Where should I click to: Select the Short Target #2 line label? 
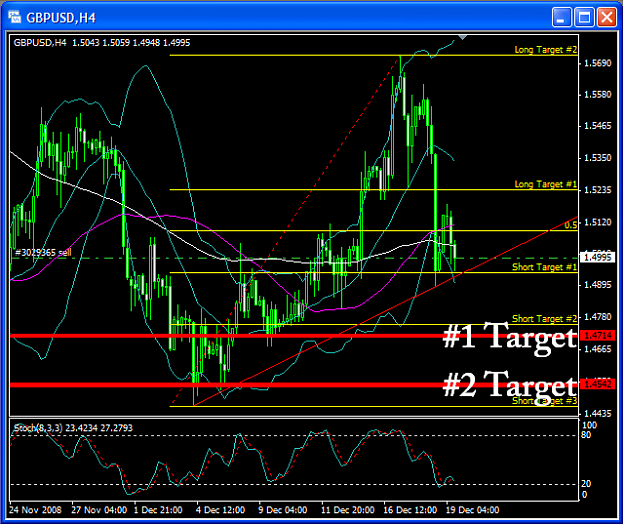544,319
